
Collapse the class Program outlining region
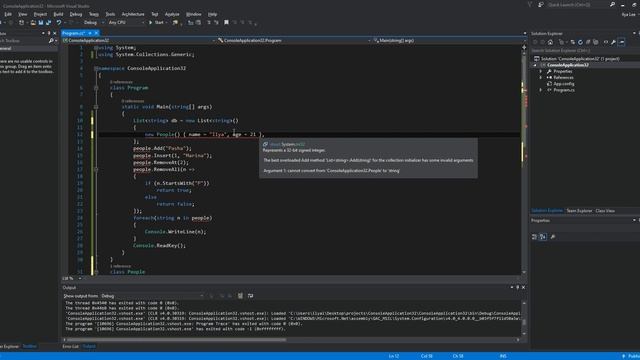96,88
